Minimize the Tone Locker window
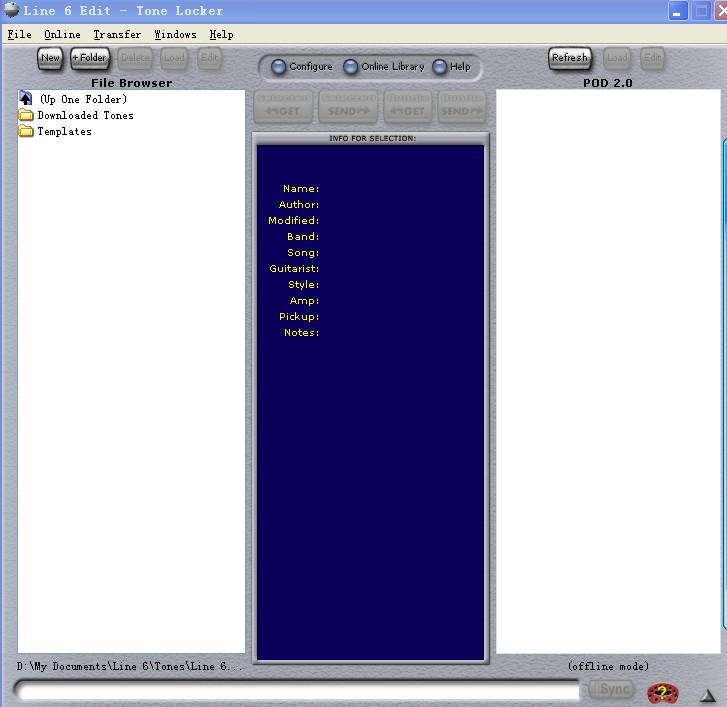Image resolution: width=727 pixels, height=707 pixels. pyautogui.click(x=677, y=11)
